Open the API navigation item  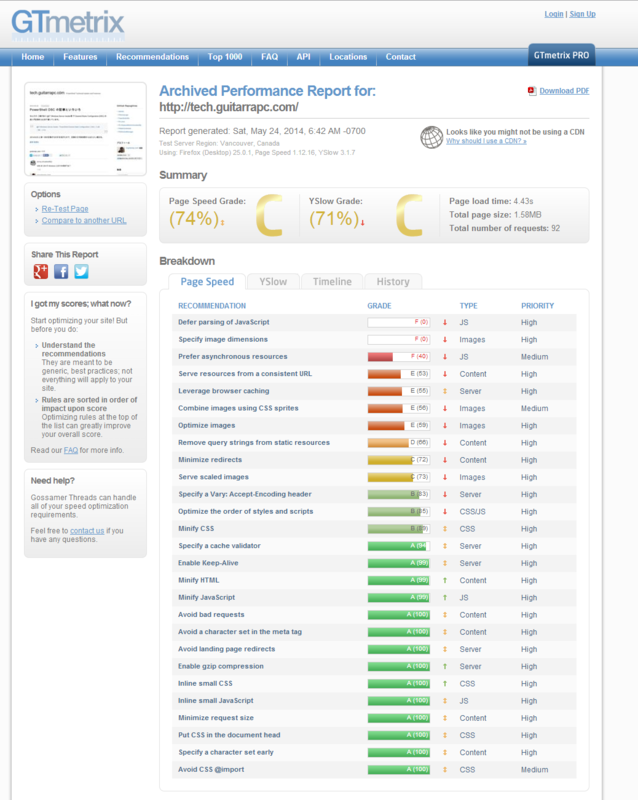[x=303, y=57]
